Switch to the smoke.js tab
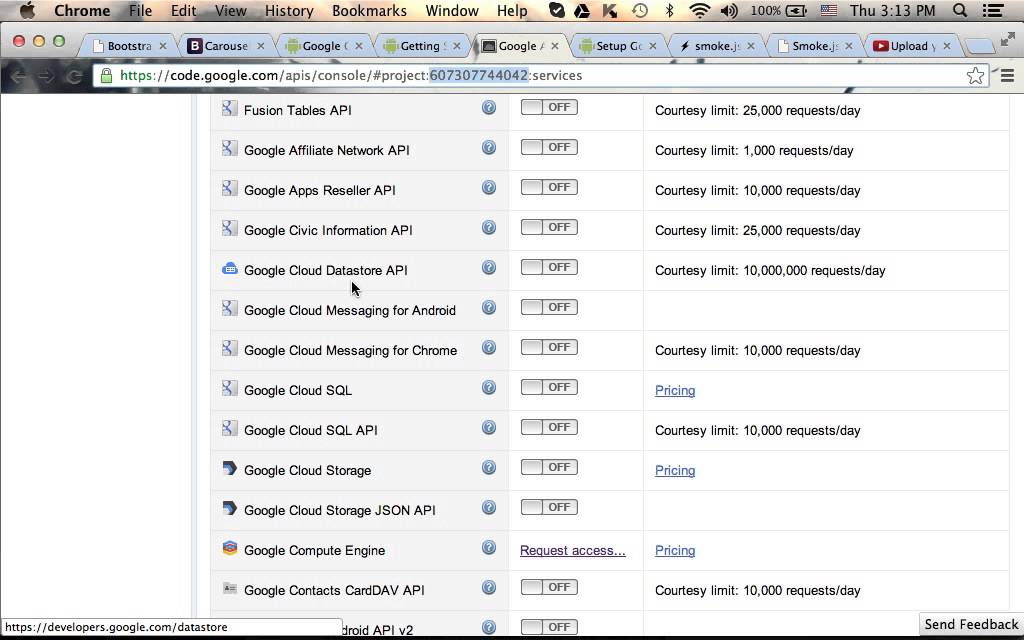Image resolution: width=1024 pixels, height=640 pixels. [x=716, y=46]
